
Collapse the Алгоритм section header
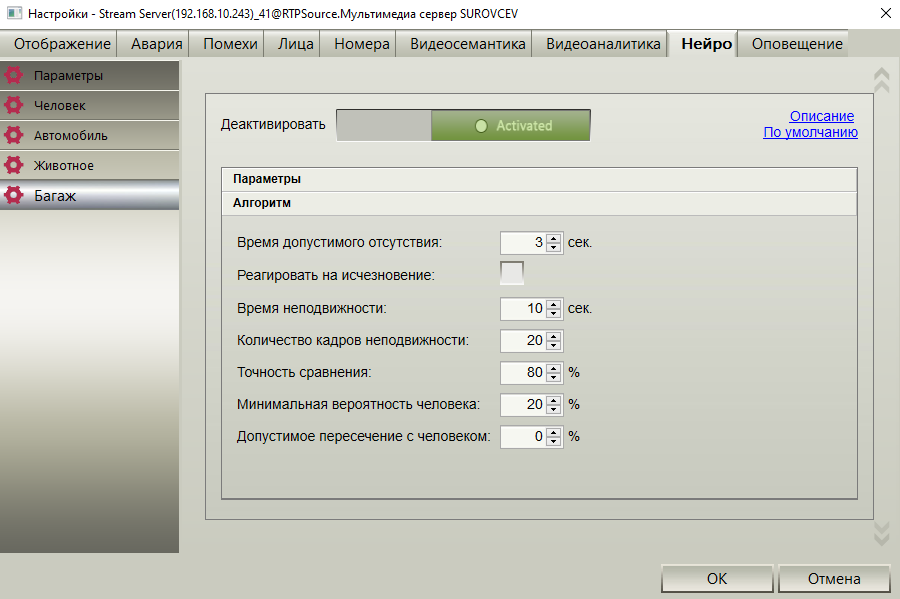(x=539, y=203)
